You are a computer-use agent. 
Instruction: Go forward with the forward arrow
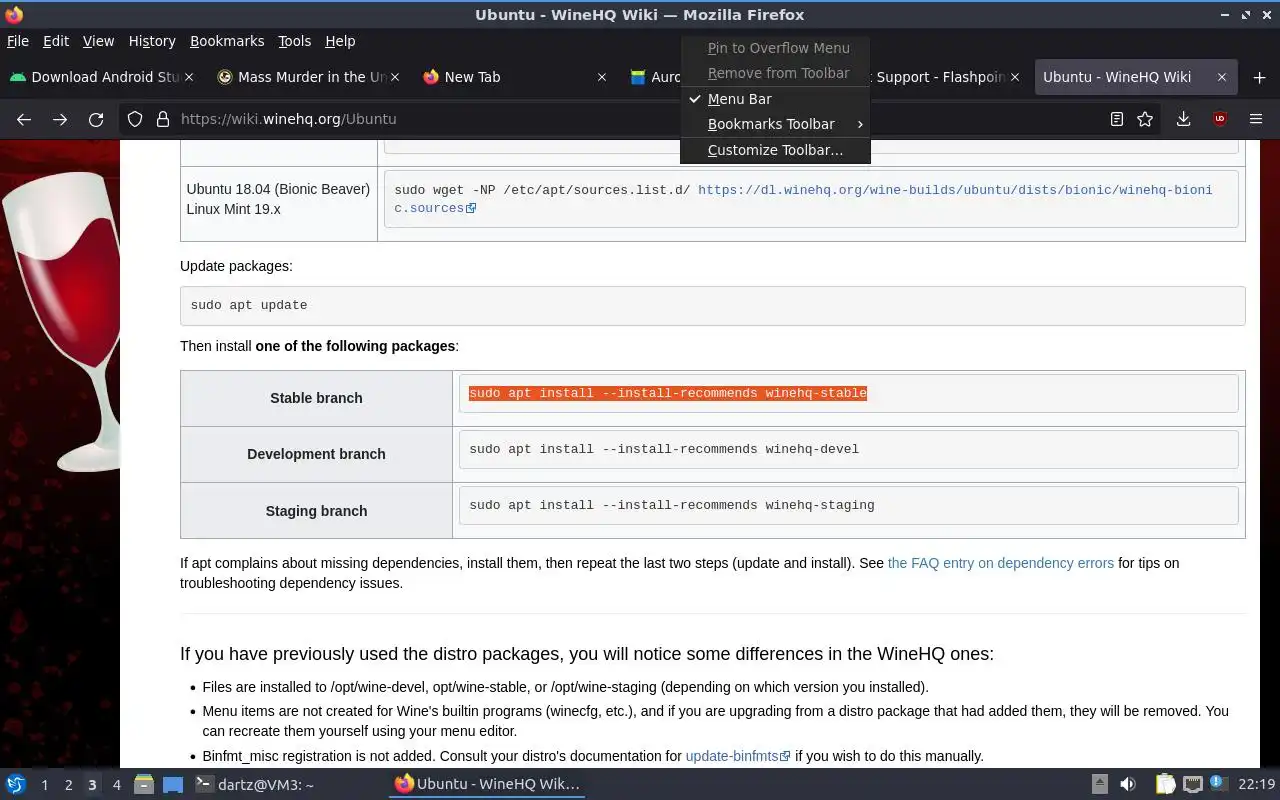click(x=60, y=119)
